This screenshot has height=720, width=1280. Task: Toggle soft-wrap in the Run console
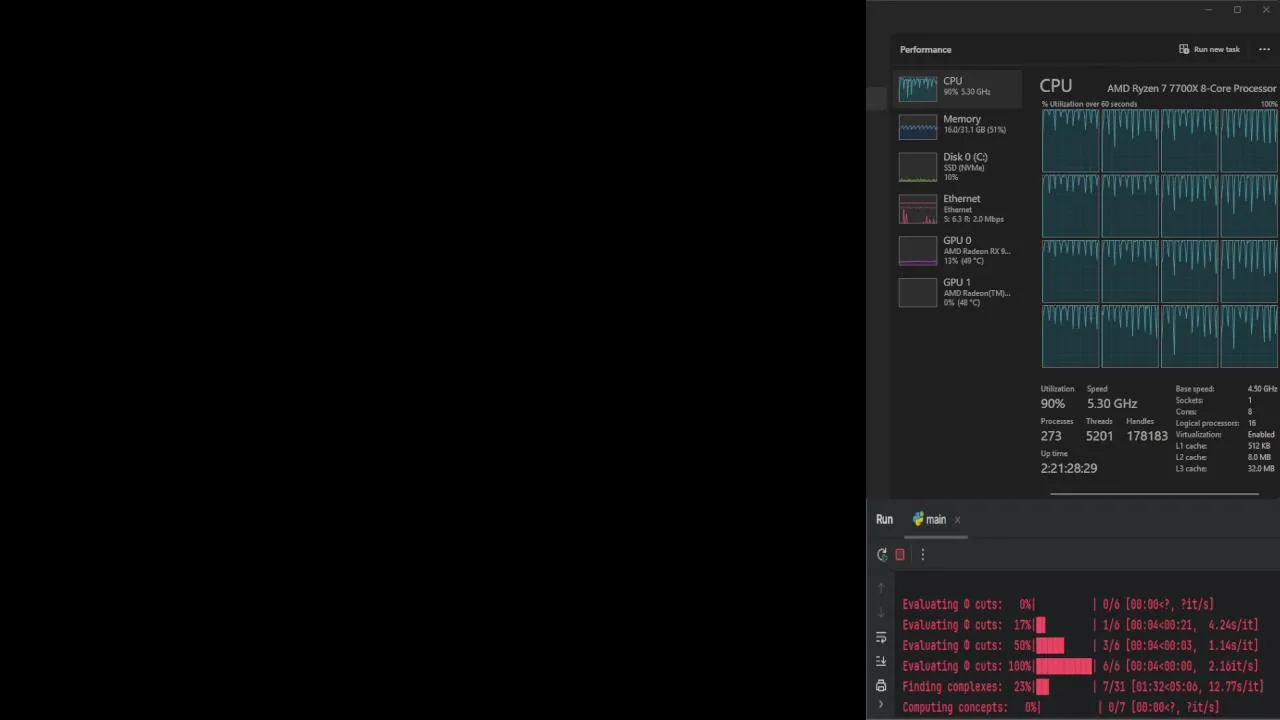click(881, 637)
